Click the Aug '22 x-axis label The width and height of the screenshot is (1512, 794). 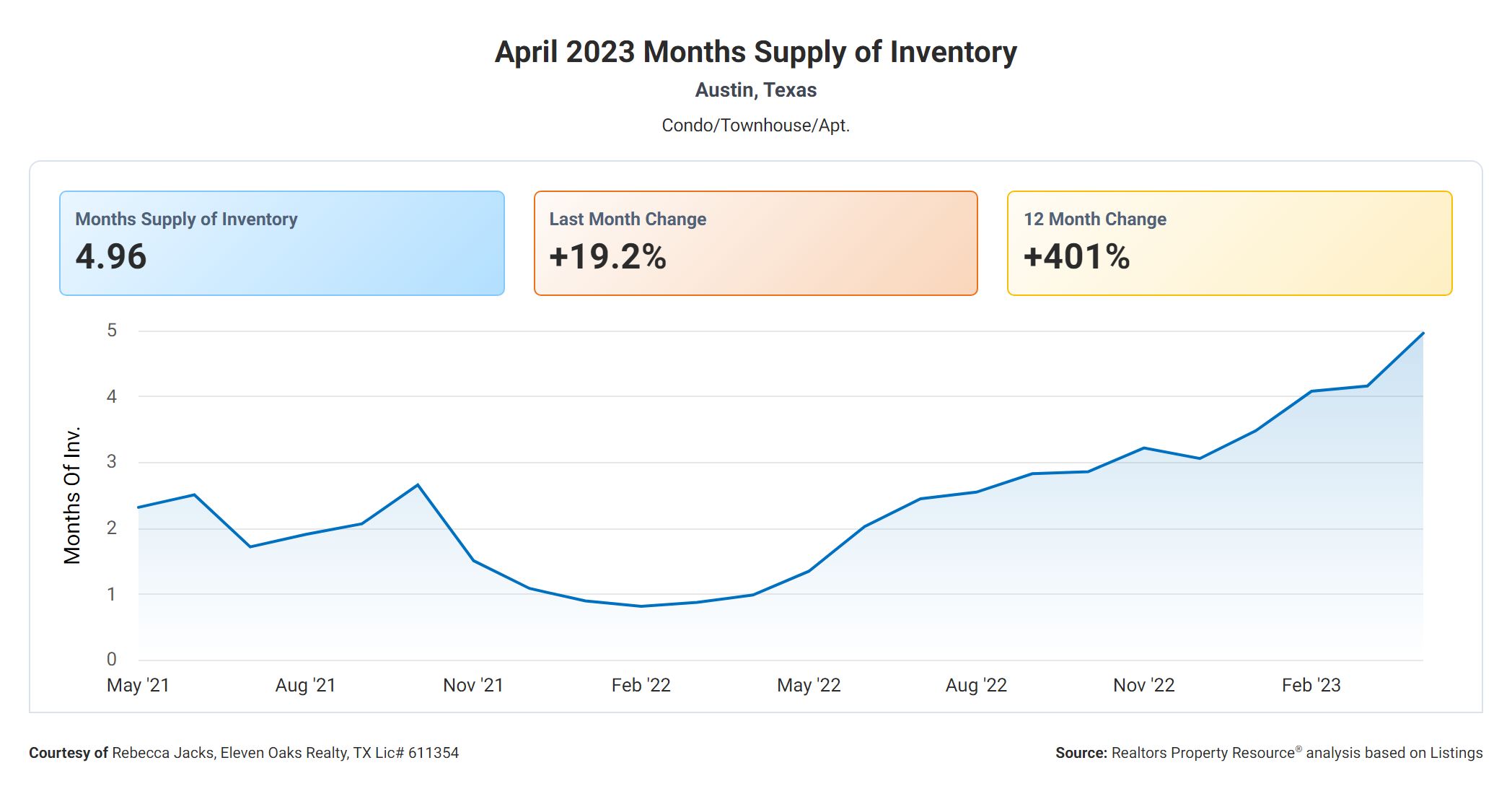pyautogui.click(x=976, y=685)
